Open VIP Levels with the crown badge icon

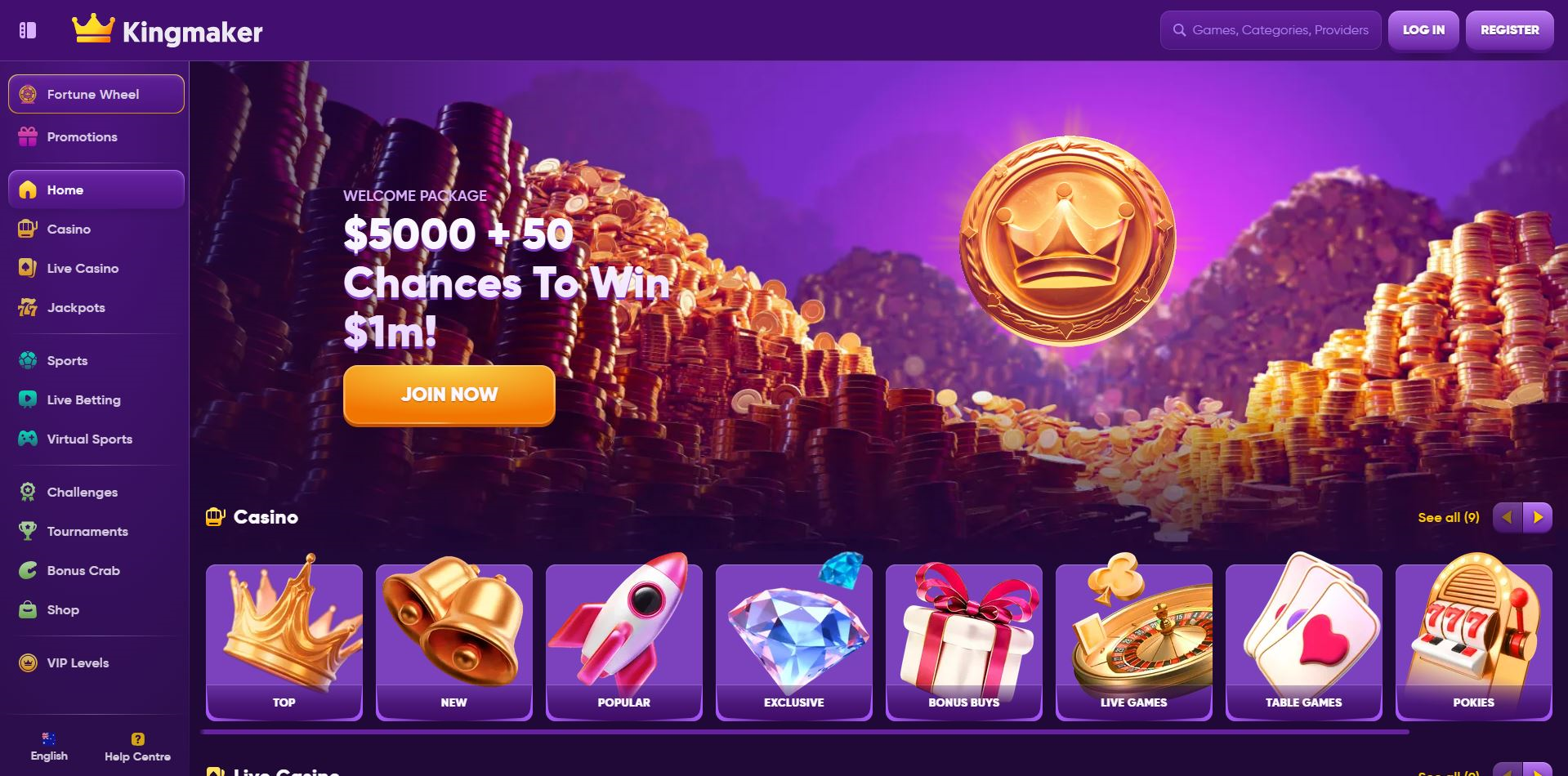(96, 662)
